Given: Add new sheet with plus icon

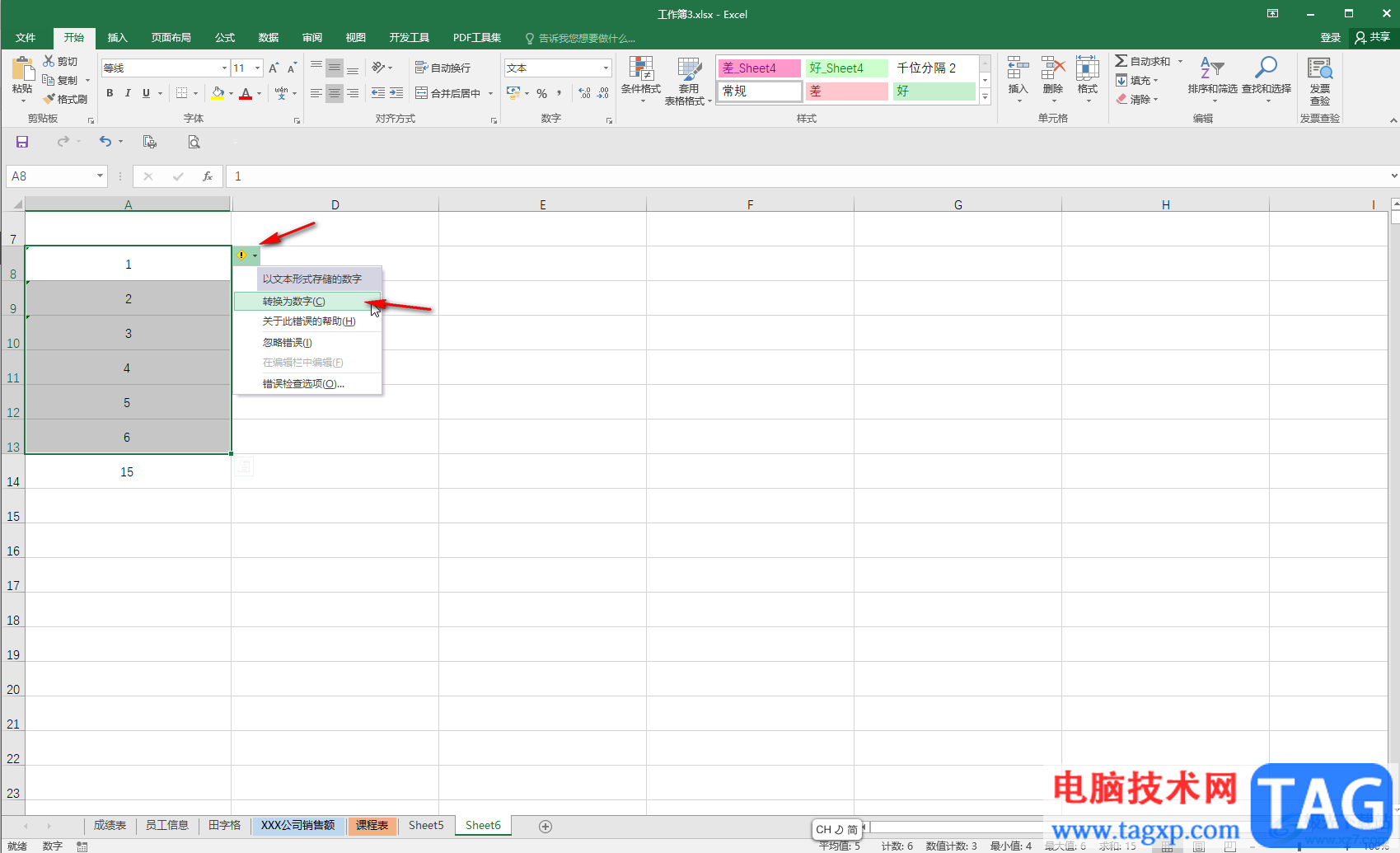Looking at the screenshot, I should pyautogui.click(x=545, y=826).
